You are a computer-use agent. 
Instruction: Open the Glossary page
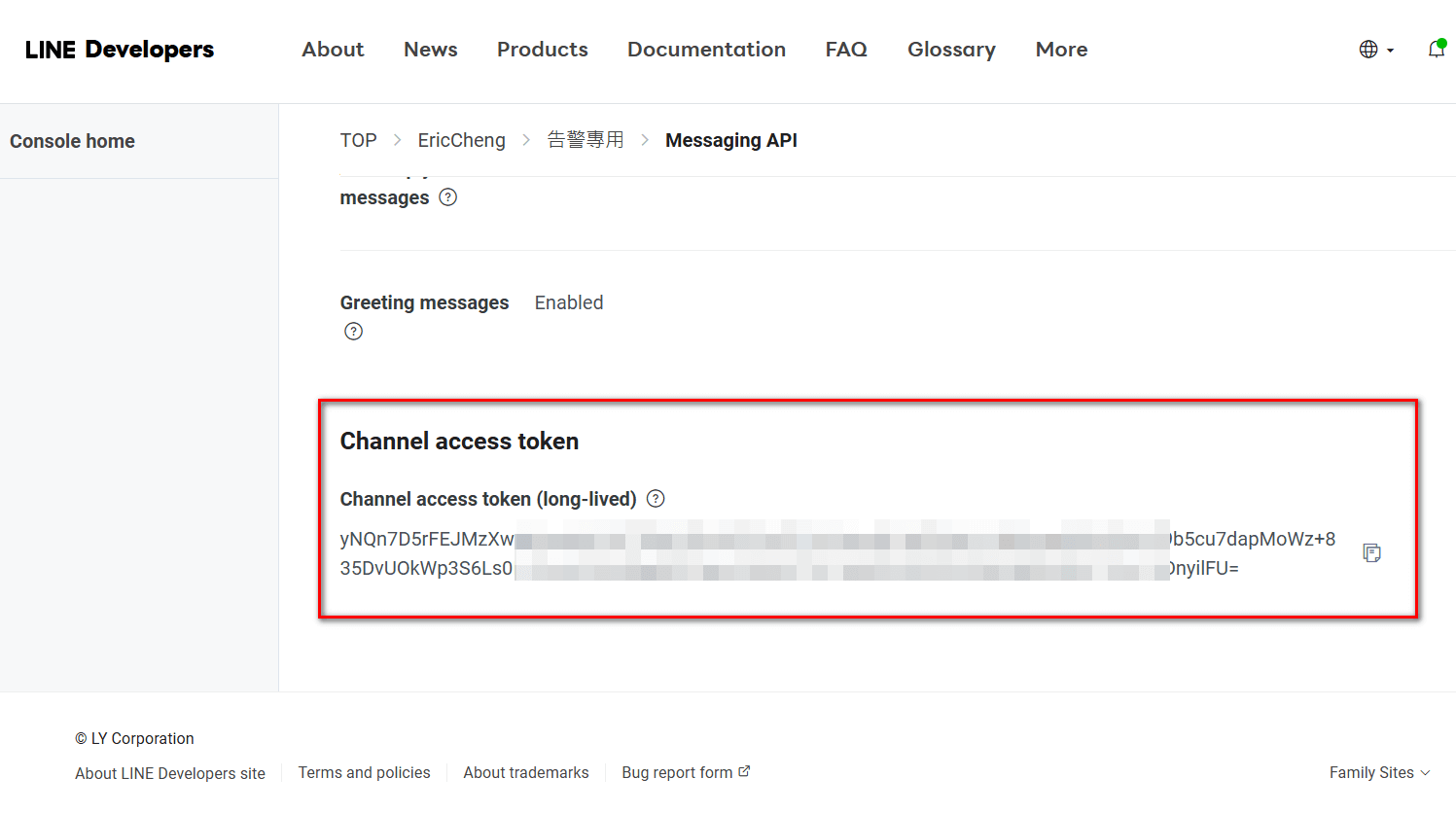pos(950,50)
